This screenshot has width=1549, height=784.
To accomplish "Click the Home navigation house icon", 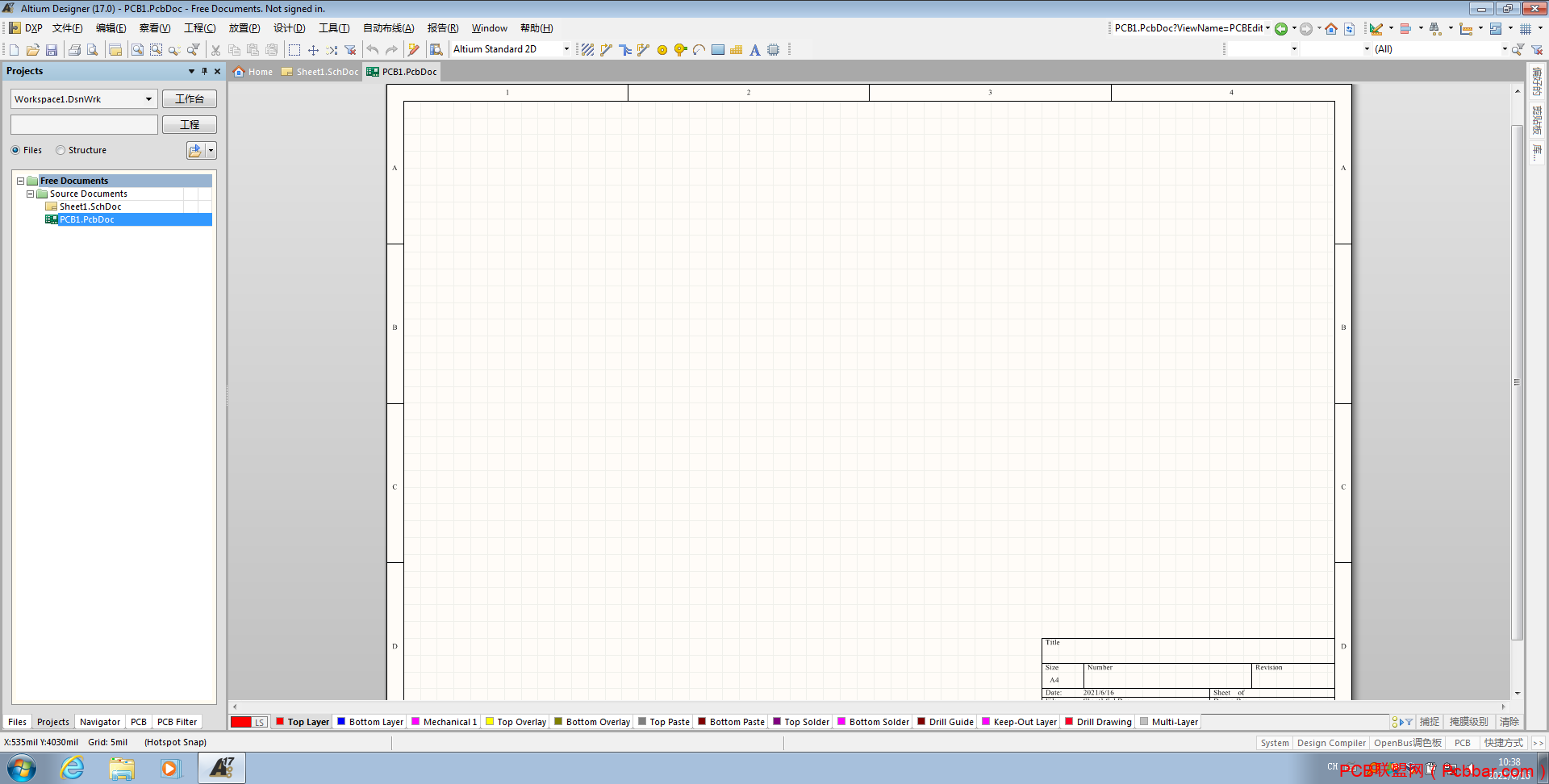I will pyautogui.click(x=1331, y=29).
